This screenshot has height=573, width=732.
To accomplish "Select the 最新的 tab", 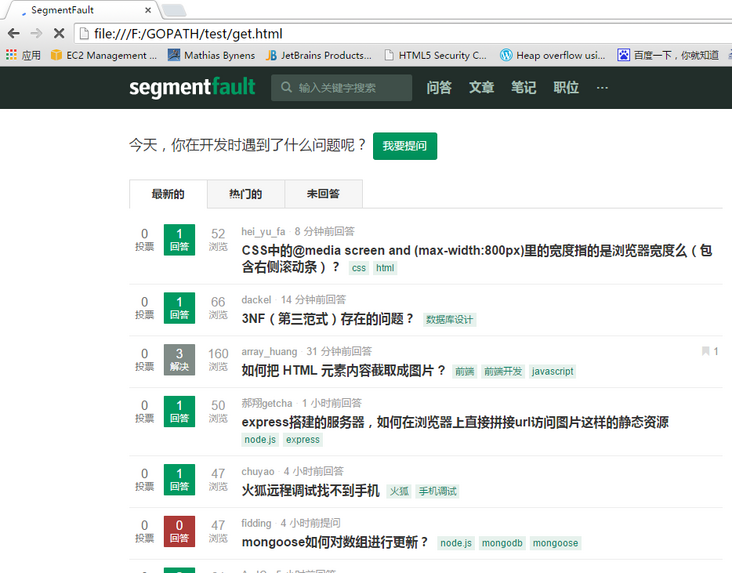I will point(168,194).
